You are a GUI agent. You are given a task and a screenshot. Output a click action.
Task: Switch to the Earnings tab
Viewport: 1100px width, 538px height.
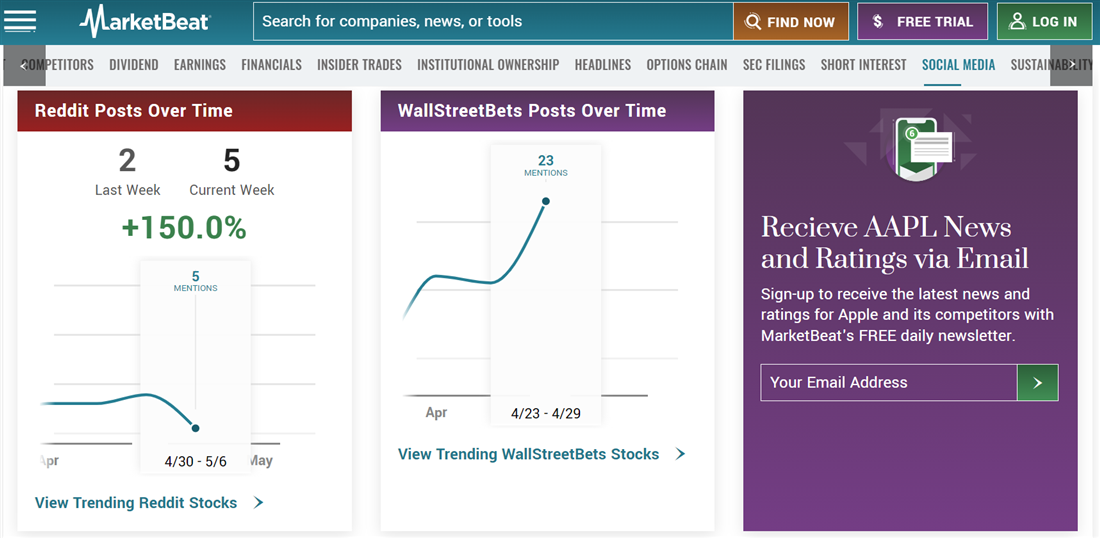point(200,65)
